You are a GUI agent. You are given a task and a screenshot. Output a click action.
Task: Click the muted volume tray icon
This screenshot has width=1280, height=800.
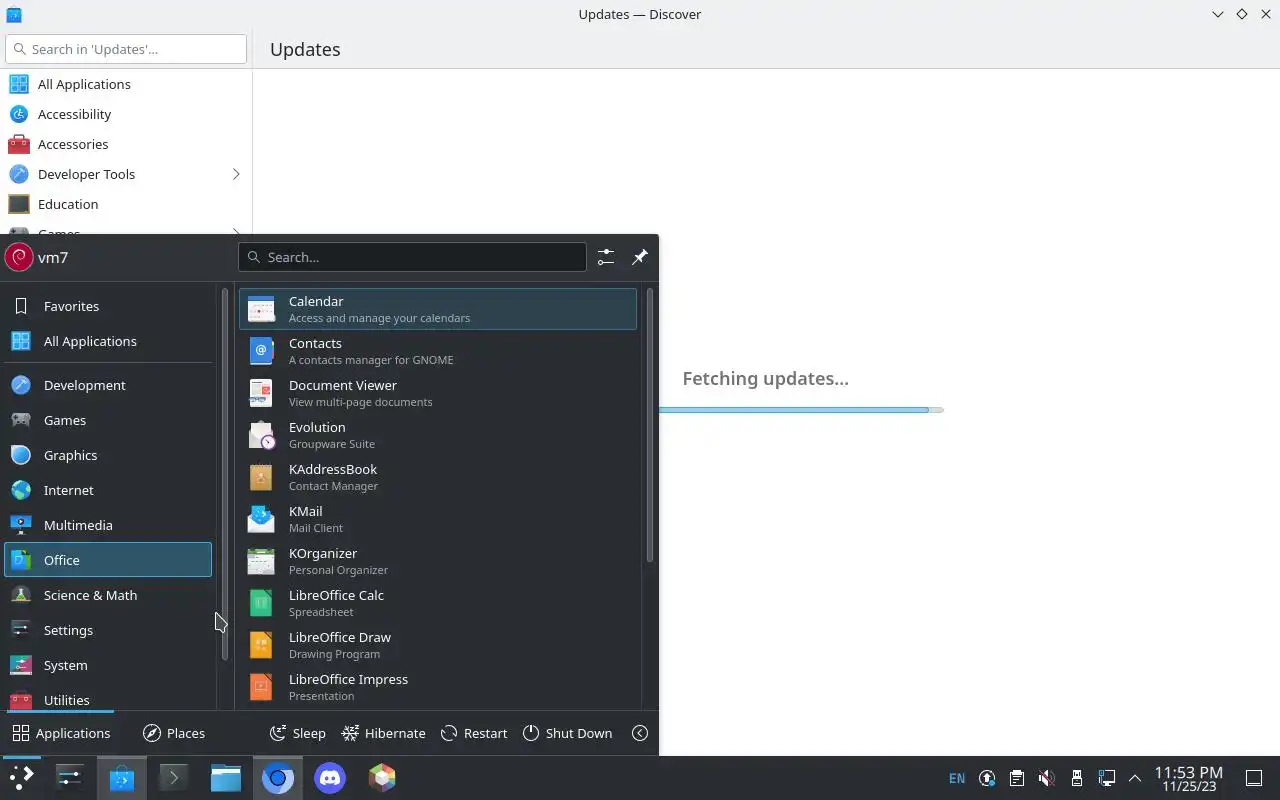tap(1047, 778)
